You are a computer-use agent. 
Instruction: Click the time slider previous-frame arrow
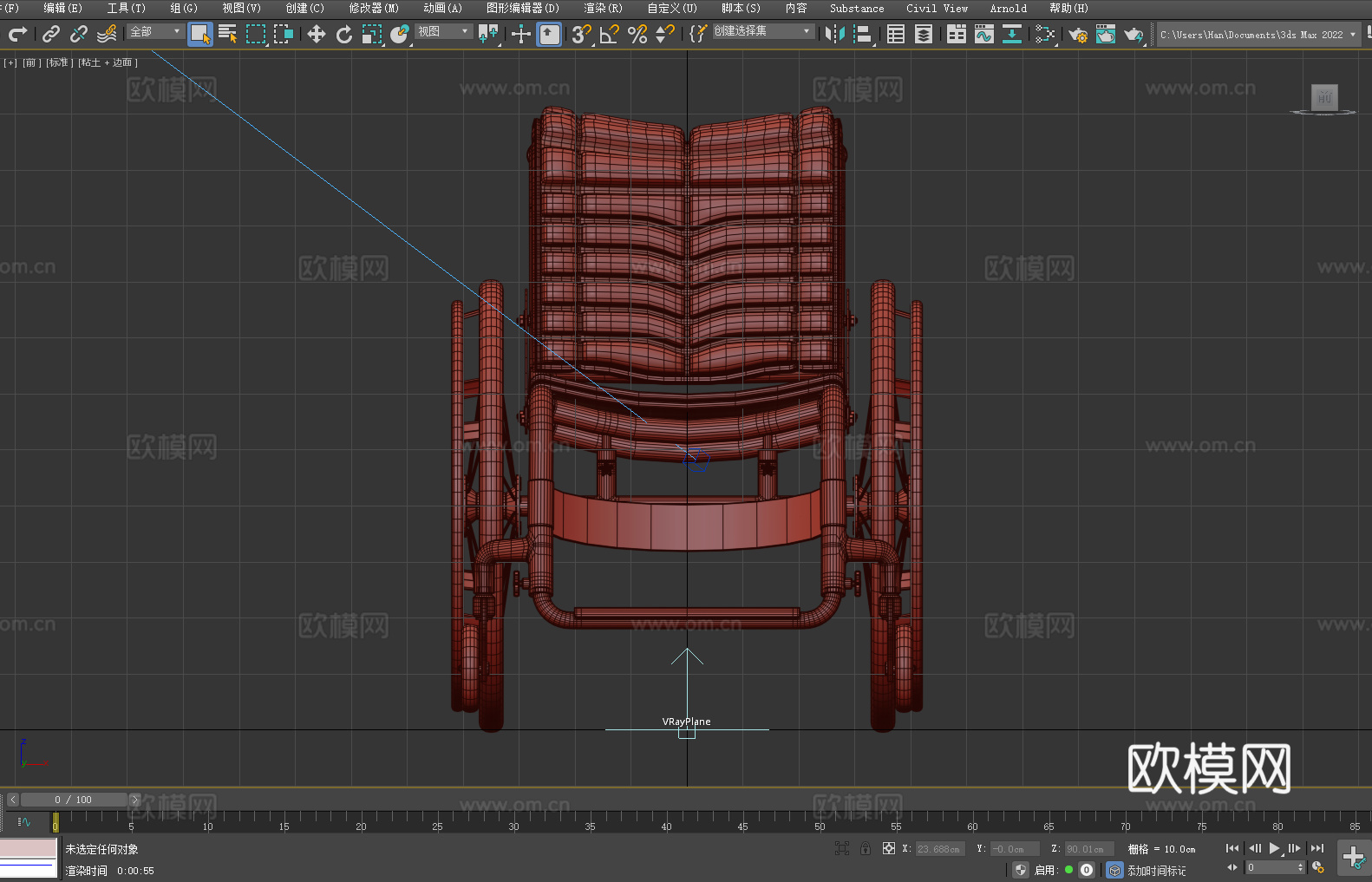pos(12,800)
